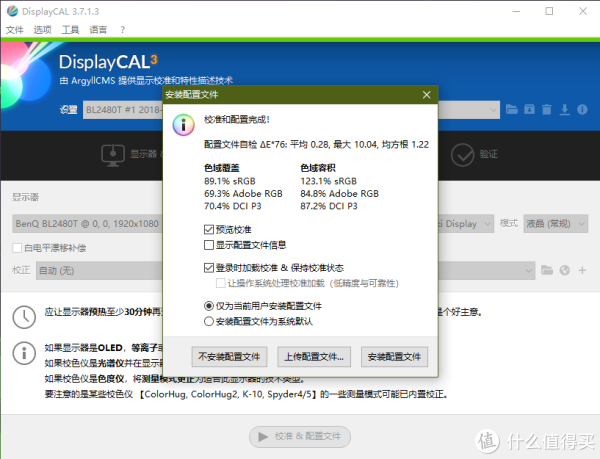Click the colorful info icon in dialog
The image size is (600, 459).
pos(183,125)
